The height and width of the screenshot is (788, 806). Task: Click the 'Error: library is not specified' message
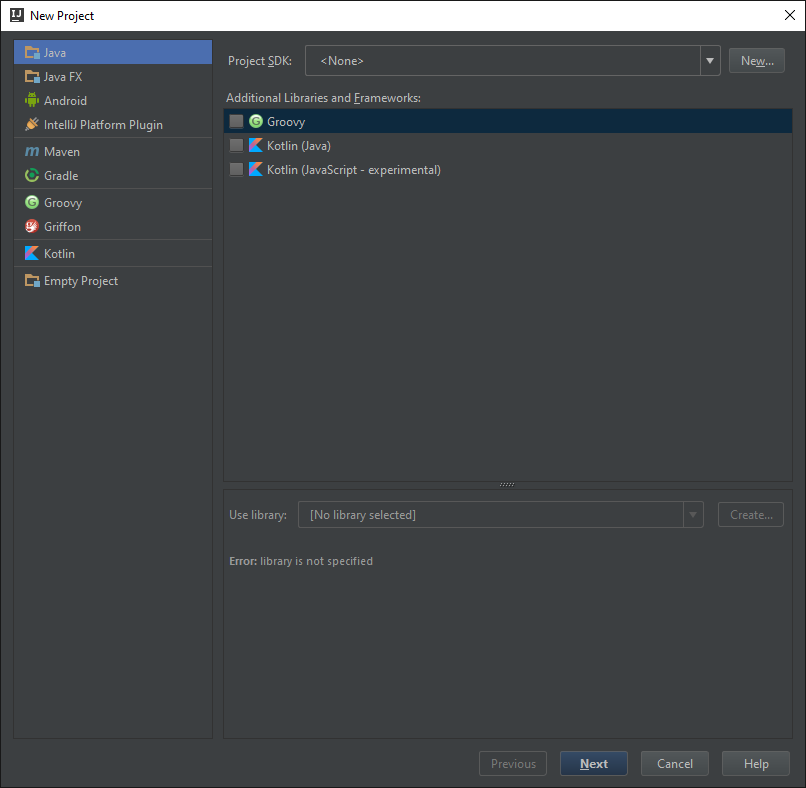(301, 561)
